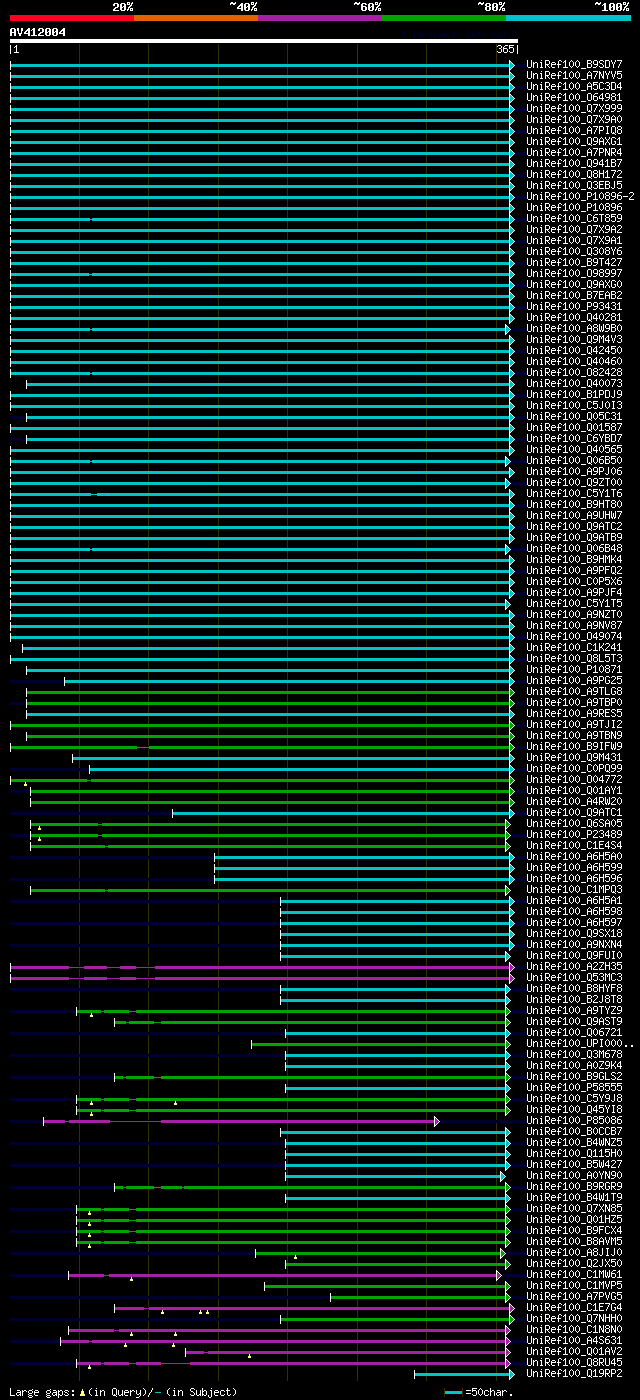Select last hit UniRef100_Q19RP2

point(574,1374)
